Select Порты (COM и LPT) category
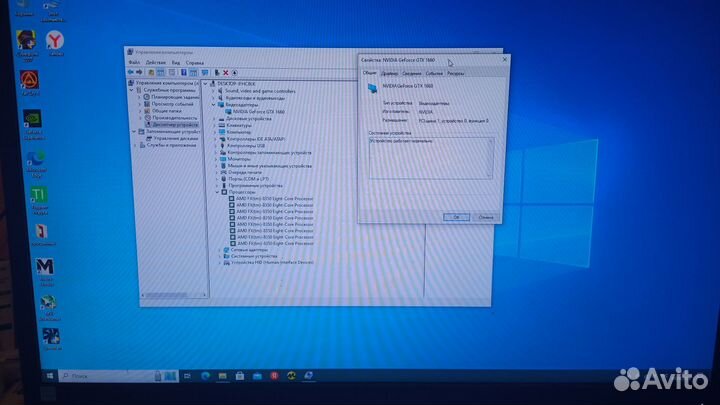Image resolution: width=720 pixels, height=405 pixels. tap(248, 179)
